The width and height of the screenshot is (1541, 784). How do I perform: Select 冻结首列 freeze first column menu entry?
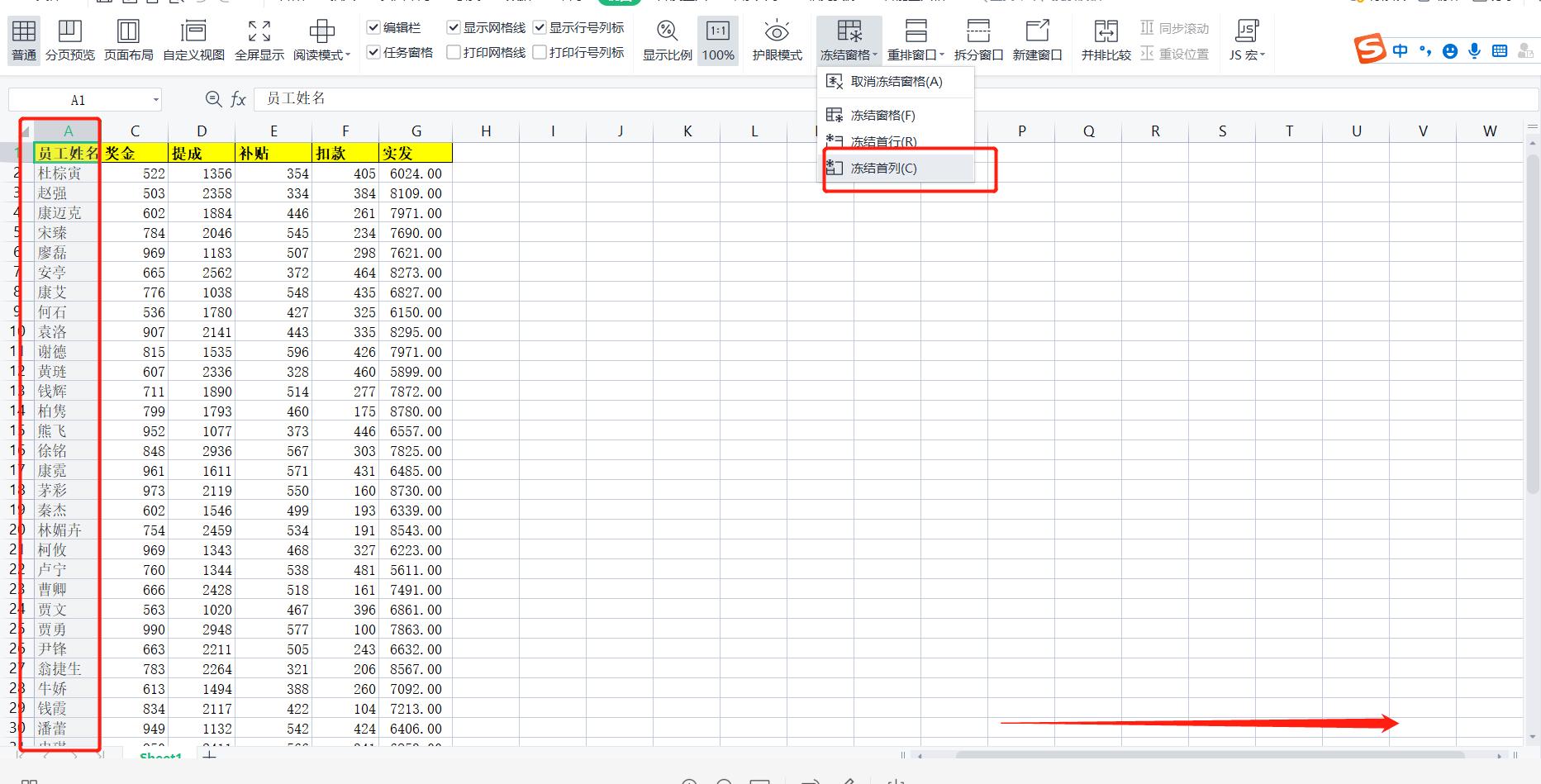pos(885,168)
